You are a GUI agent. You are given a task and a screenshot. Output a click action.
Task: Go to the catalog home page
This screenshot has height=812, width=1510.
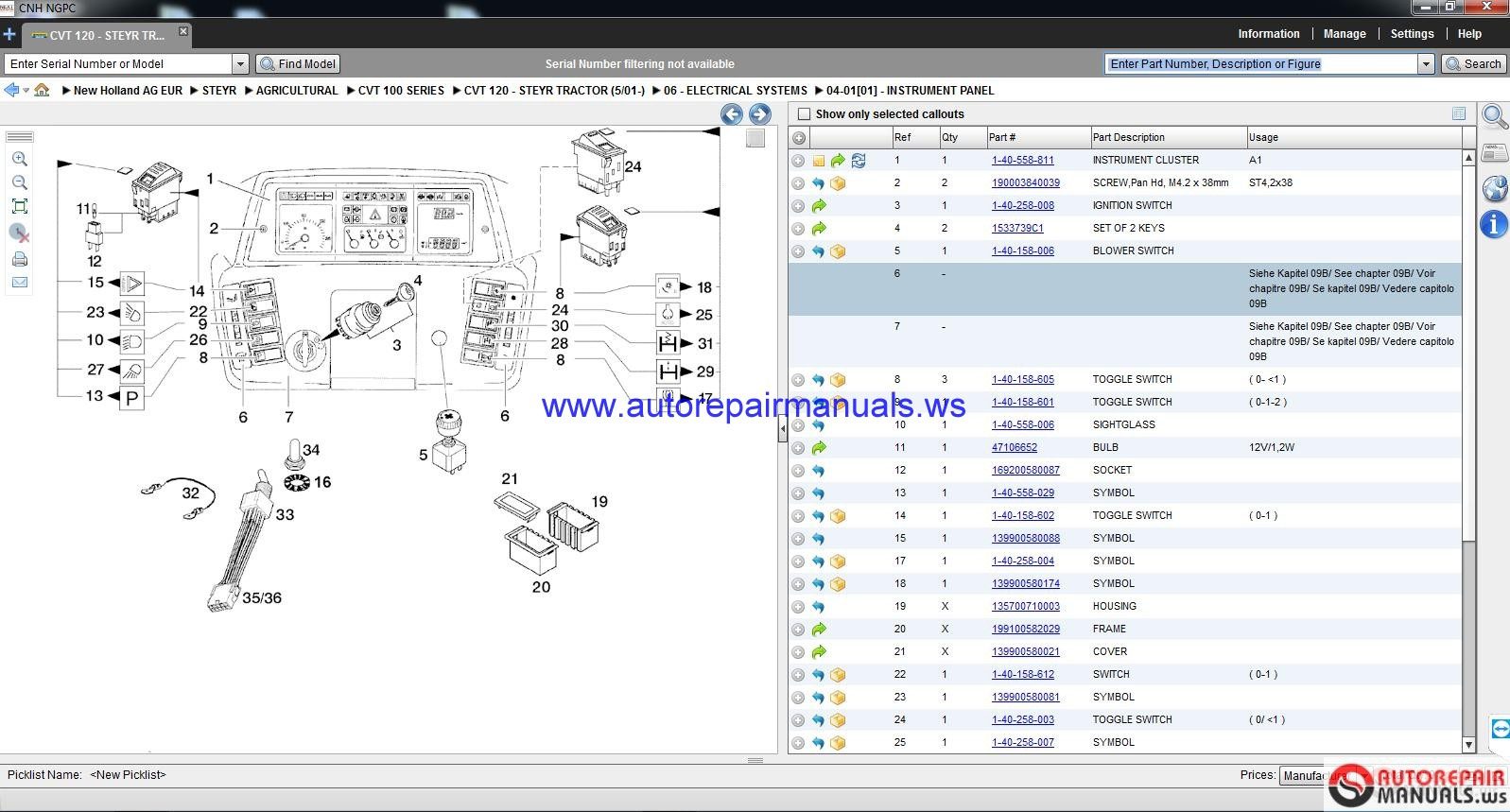click(42, 90)
